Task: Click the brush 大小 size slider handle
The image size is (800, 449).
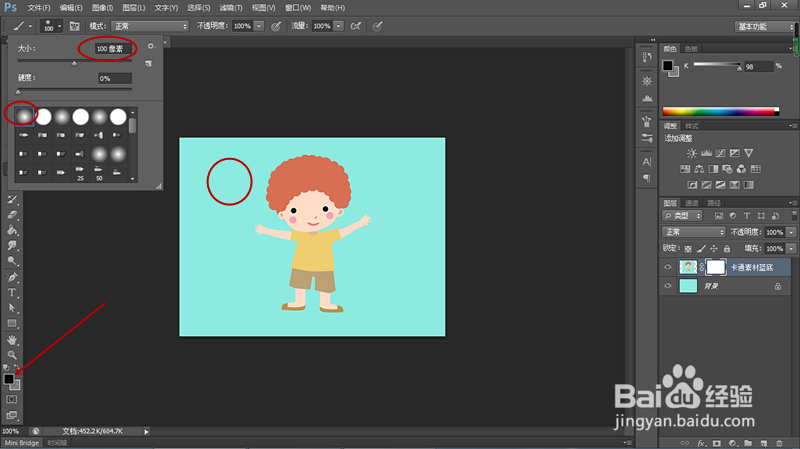Action: coord(74,63)
